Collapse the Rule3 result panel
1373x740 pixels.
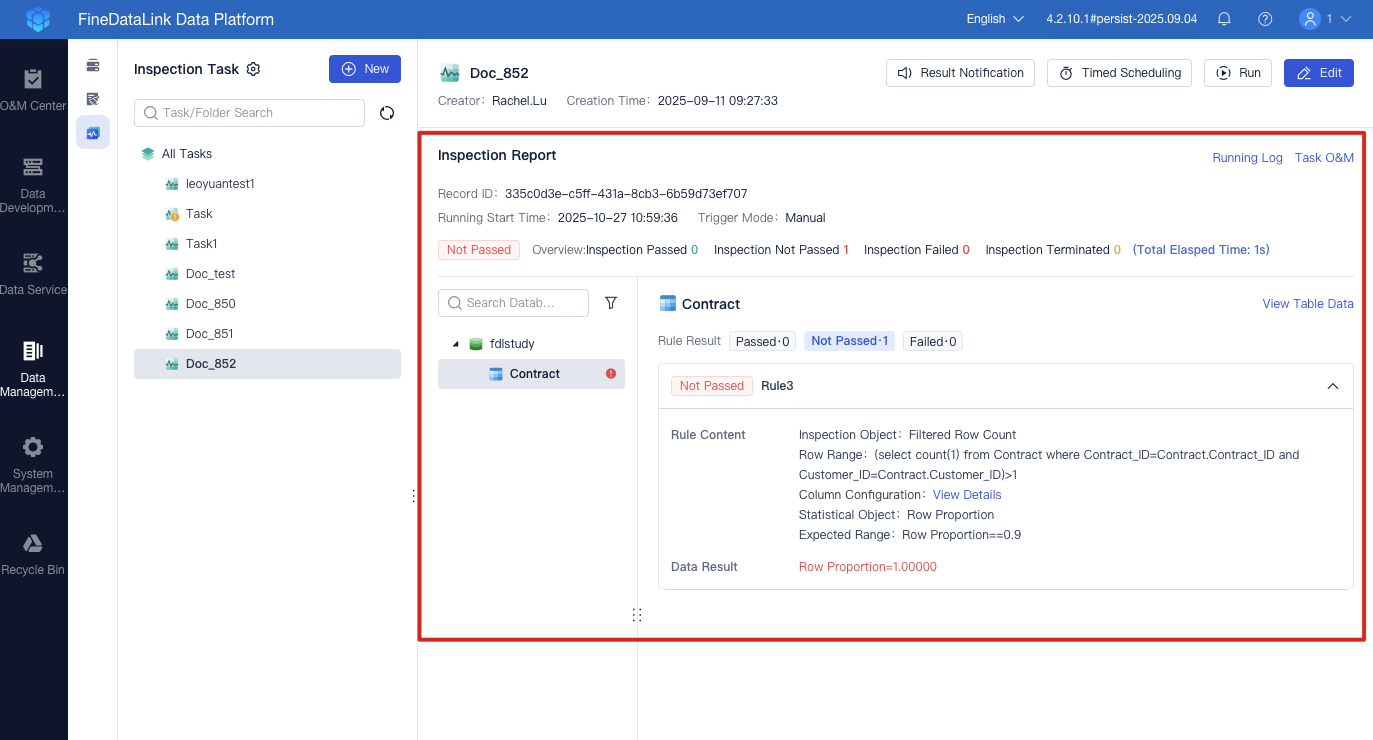[x=1332, y=386]
